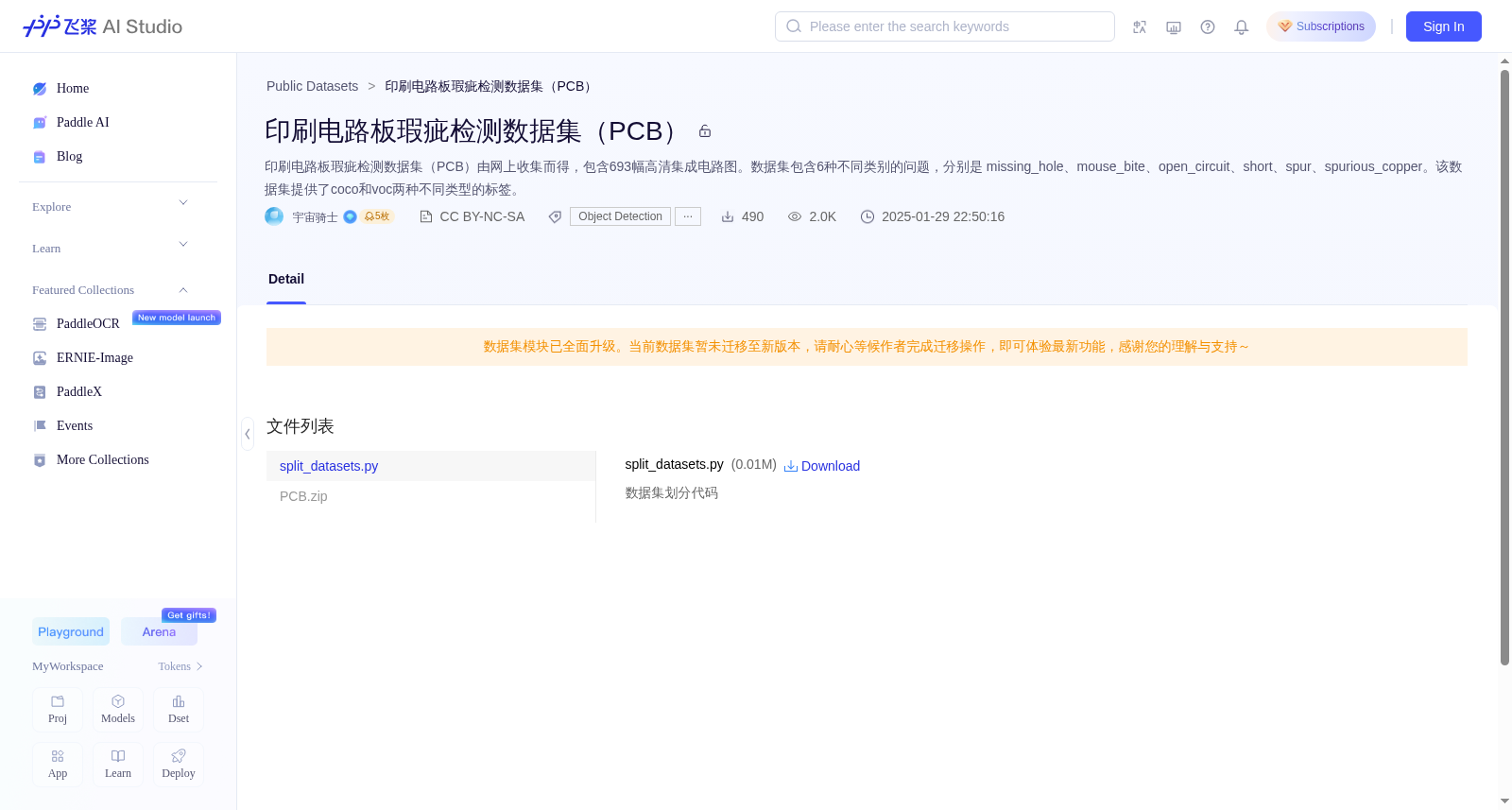Screen dimensions: 1512x810
Task: Click the Download link for split_datasets.py
Action: [830, 466]
